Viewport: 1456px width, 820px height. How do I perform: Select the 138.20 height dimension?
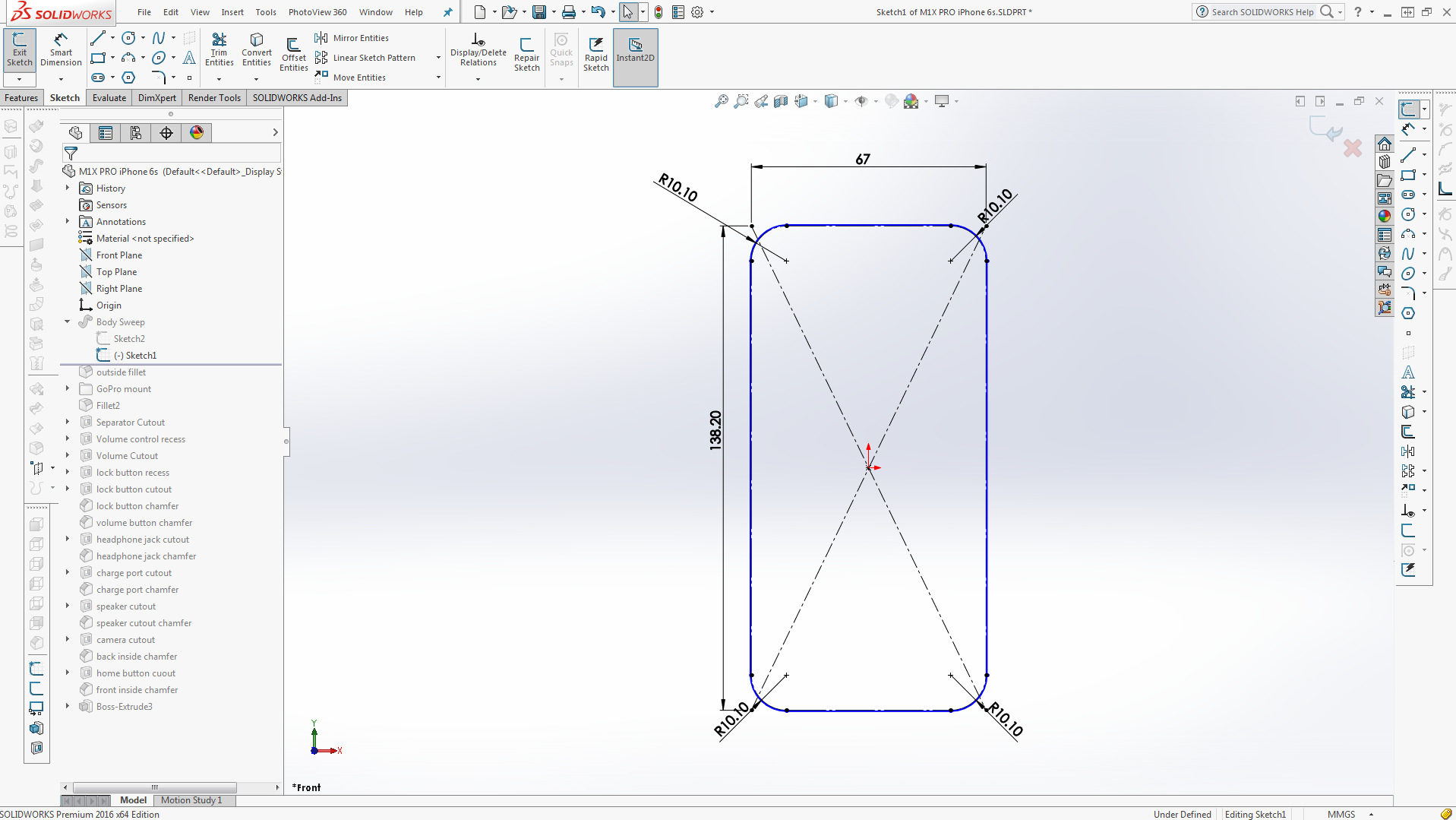pos(715,430)
